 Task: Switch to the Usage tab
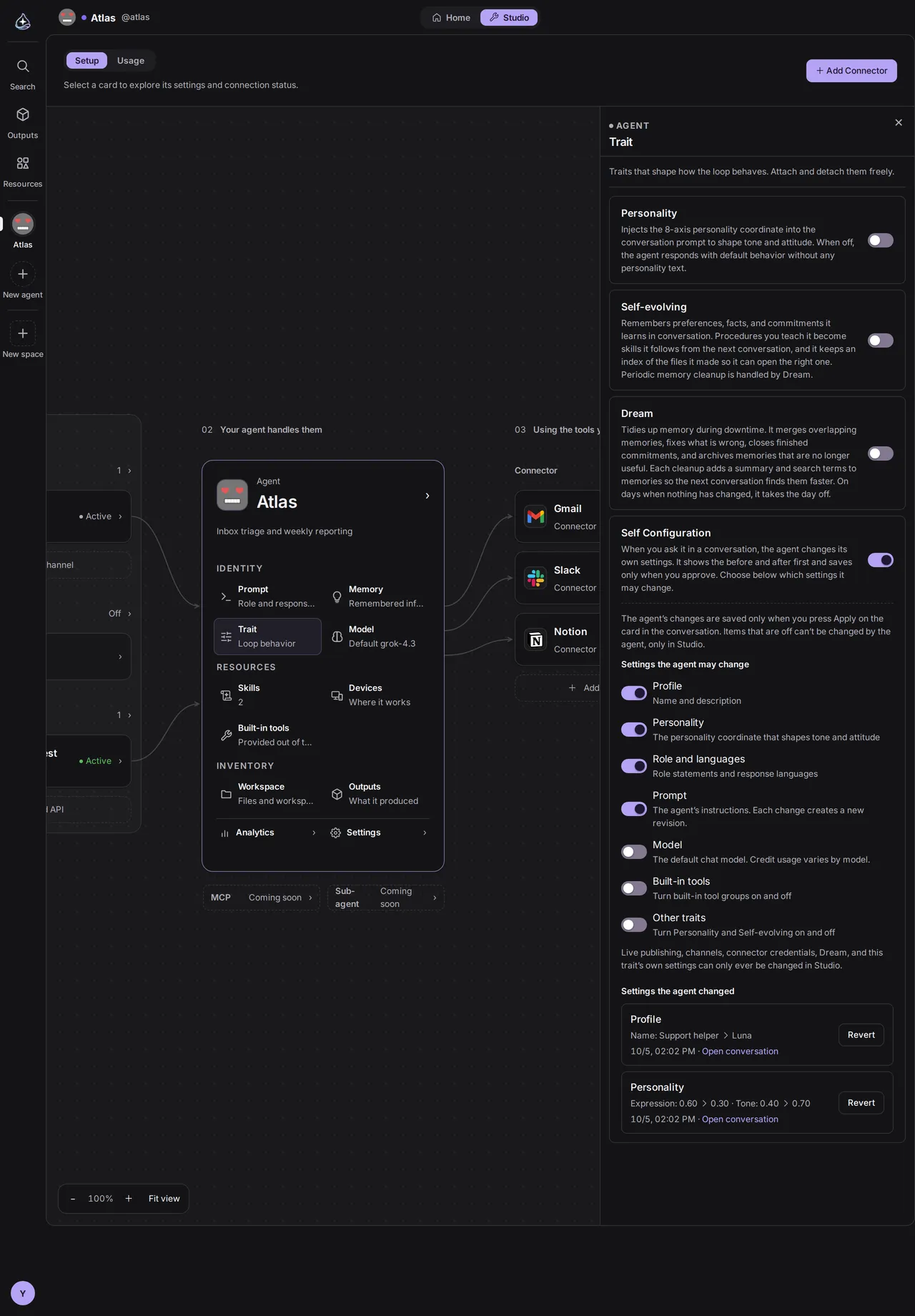pyautogui.click(x=131, y=61)
